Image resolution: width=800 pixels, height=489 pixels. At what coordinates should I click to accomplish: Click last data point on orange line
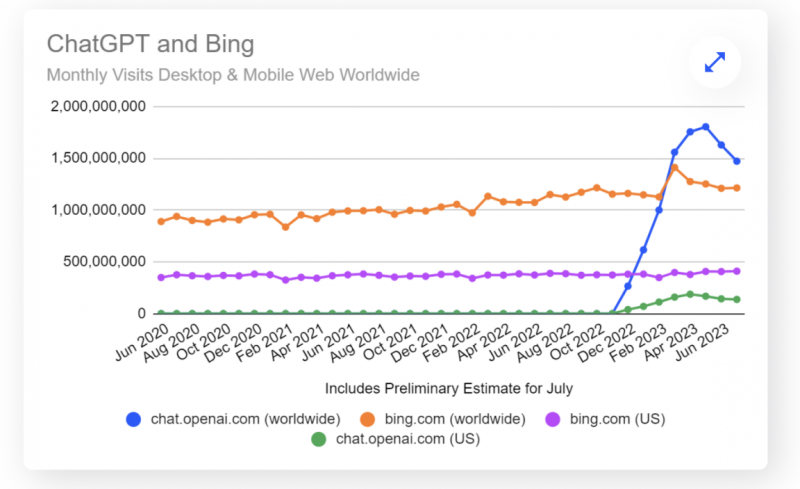tap(737, 188)
